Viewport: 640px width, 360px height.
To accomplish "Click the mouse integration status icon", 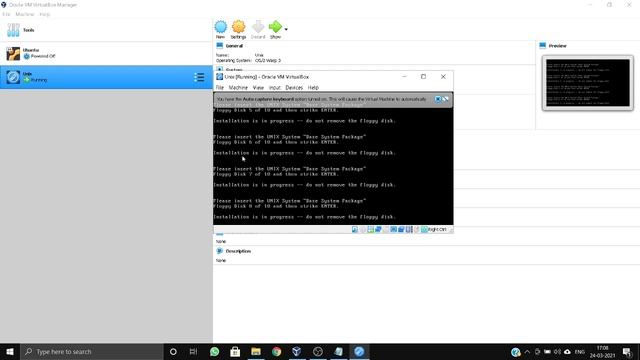I will pos(417,229).
